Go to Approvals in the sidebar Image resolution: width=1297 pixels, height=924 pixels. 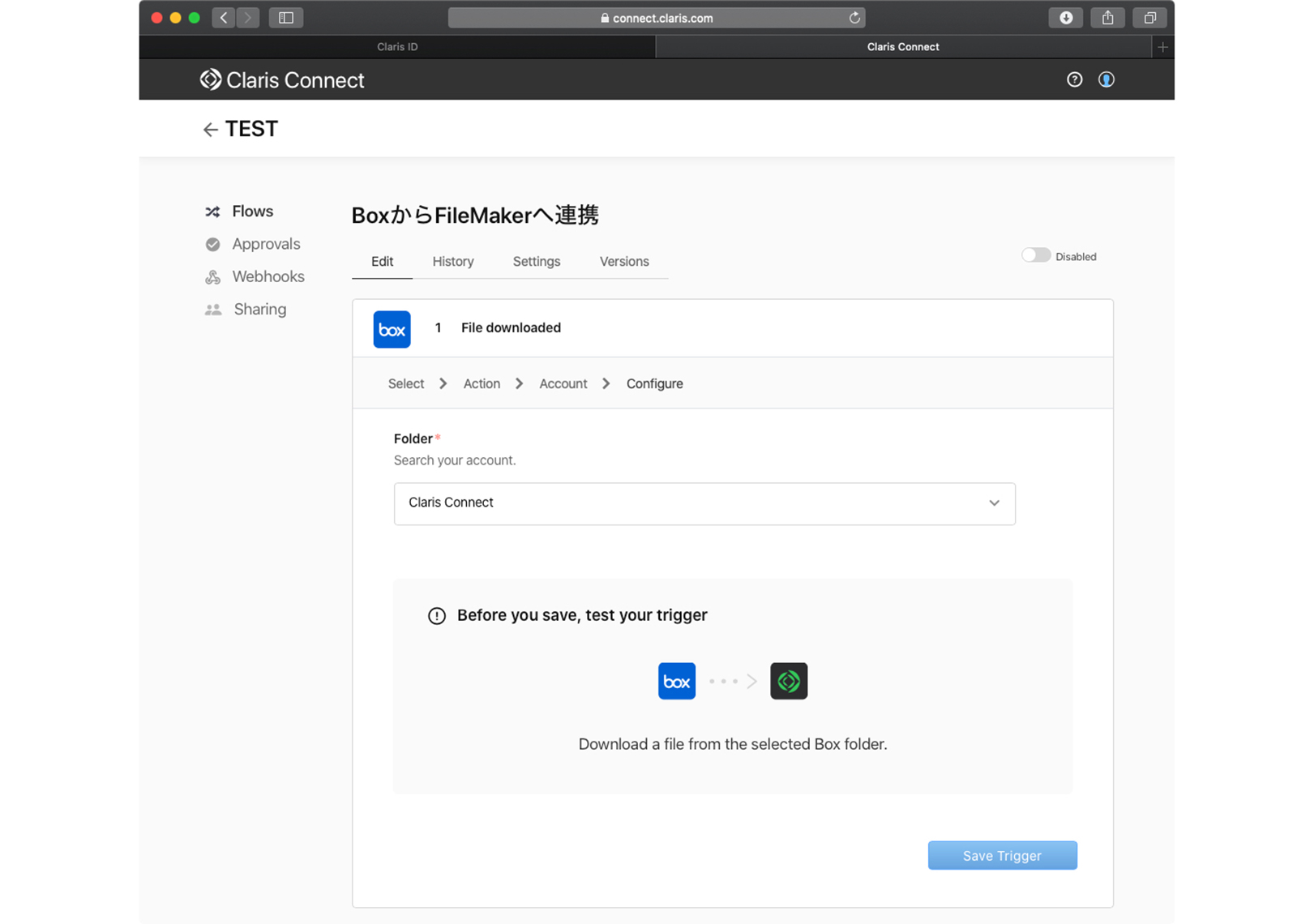pyautogui.click(x=265, y=244)
